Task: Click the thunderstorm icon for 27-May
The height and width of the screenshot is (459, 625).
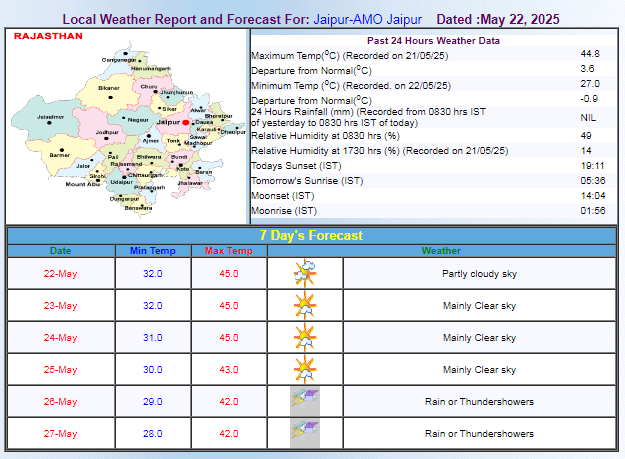Action: click(305, 433)
